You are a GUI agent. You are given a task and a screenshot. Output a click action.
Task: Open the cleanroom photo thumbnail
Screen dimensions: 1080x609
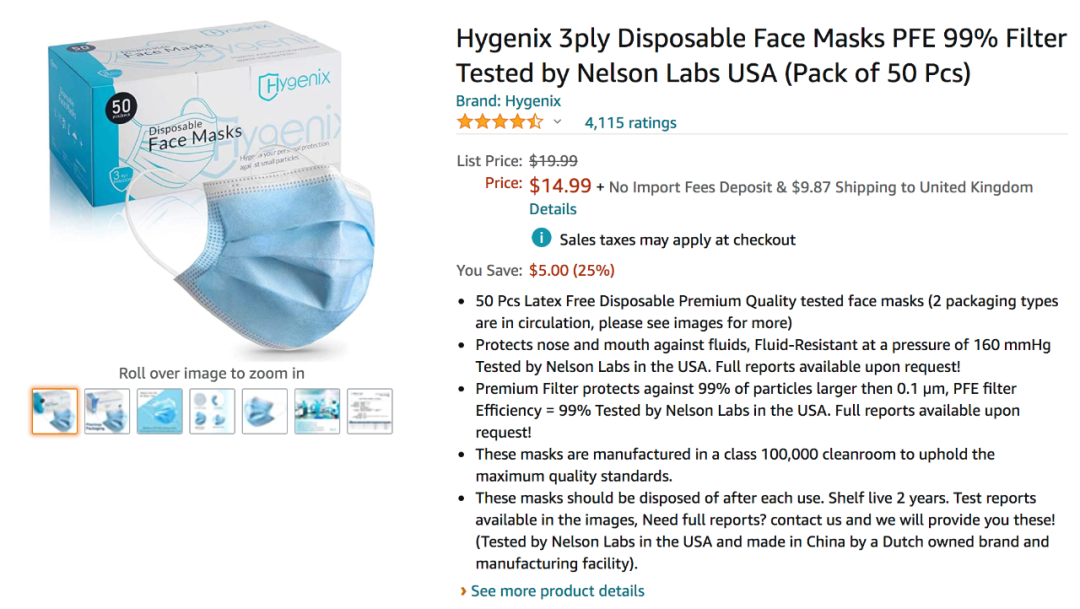pos(317,411)
